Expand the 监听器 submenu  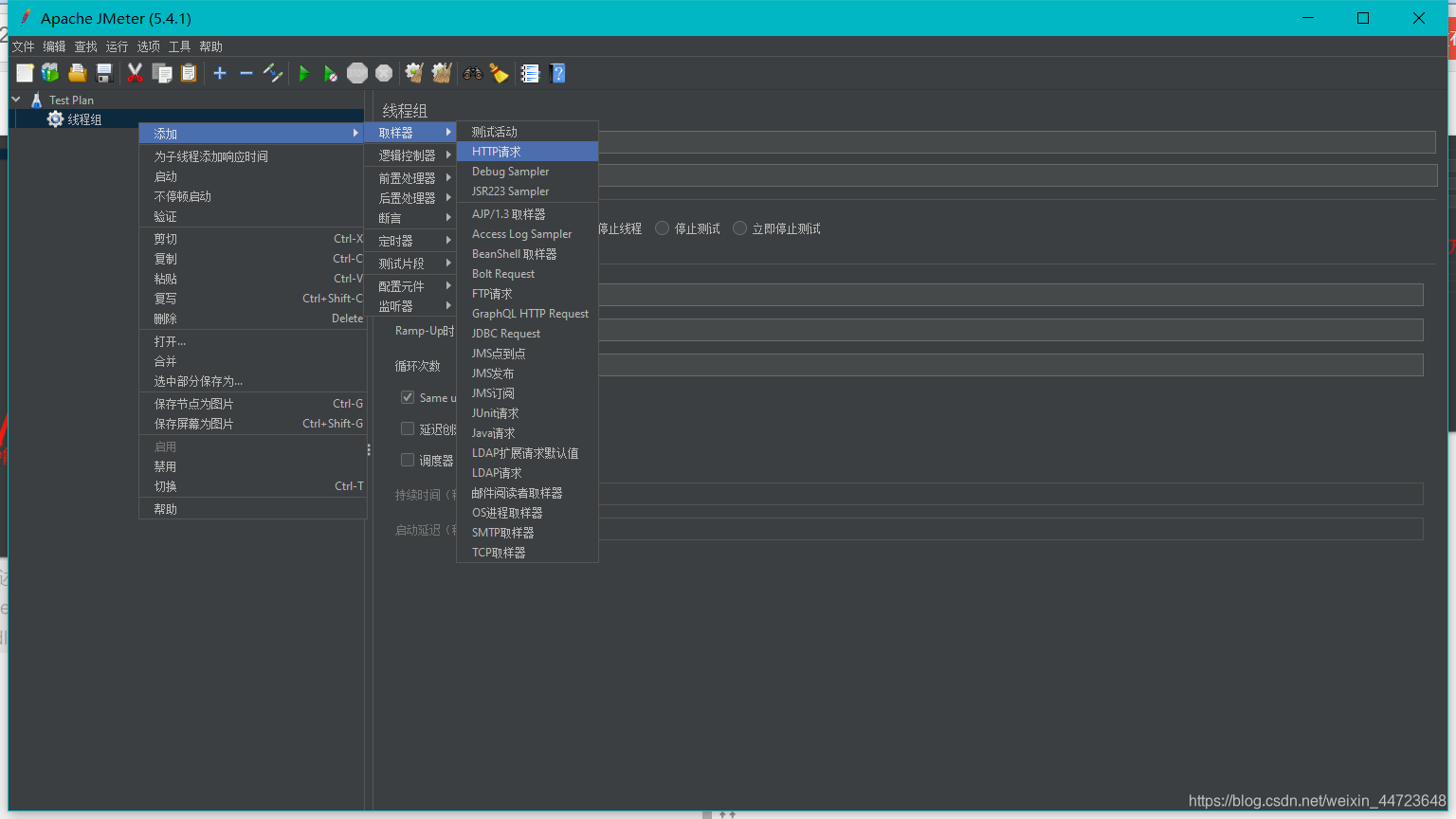pos(410,306)
